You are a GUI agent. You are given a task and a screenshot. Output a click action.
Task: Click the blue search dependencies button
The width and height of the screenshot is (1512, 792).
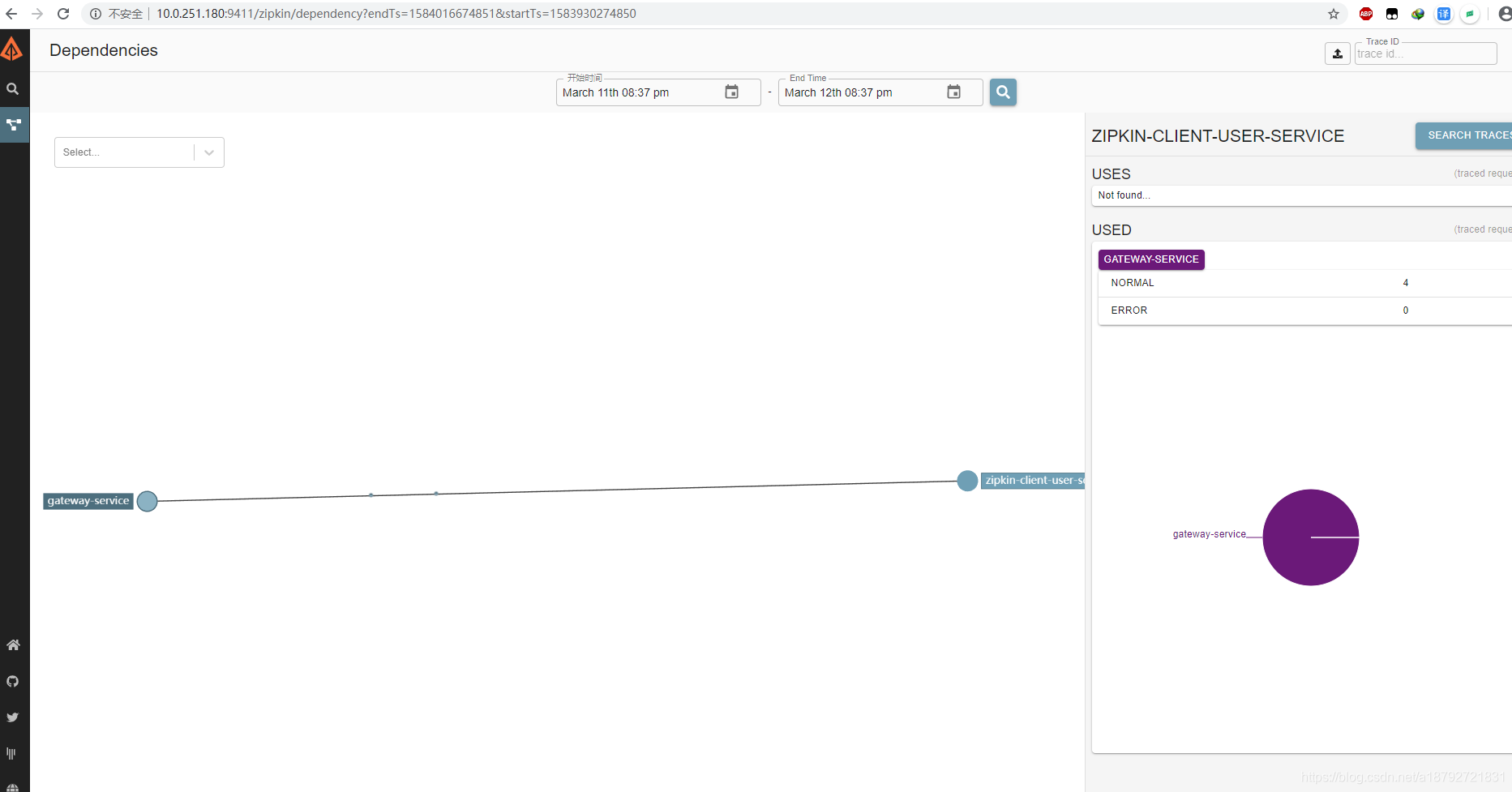(1003, 92)
